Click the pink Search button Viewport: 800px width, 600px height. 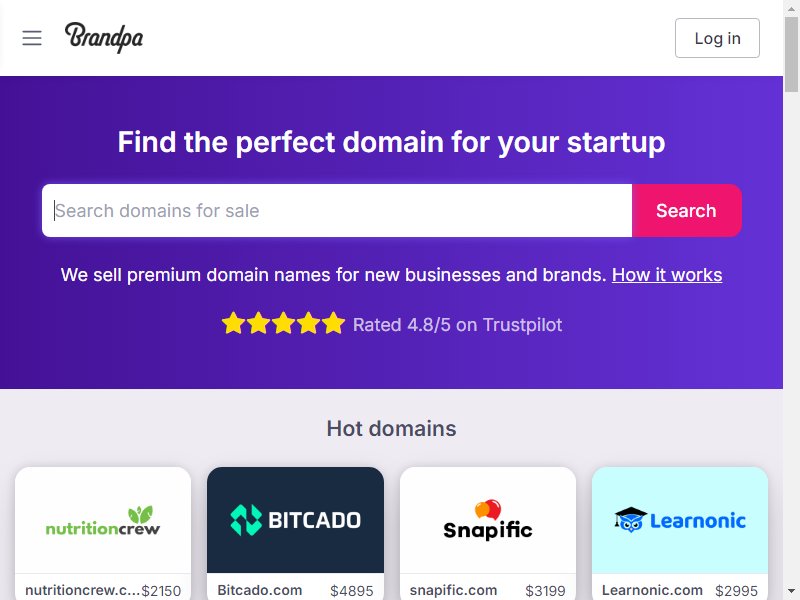pyautogui.click(x=686, y=211)
